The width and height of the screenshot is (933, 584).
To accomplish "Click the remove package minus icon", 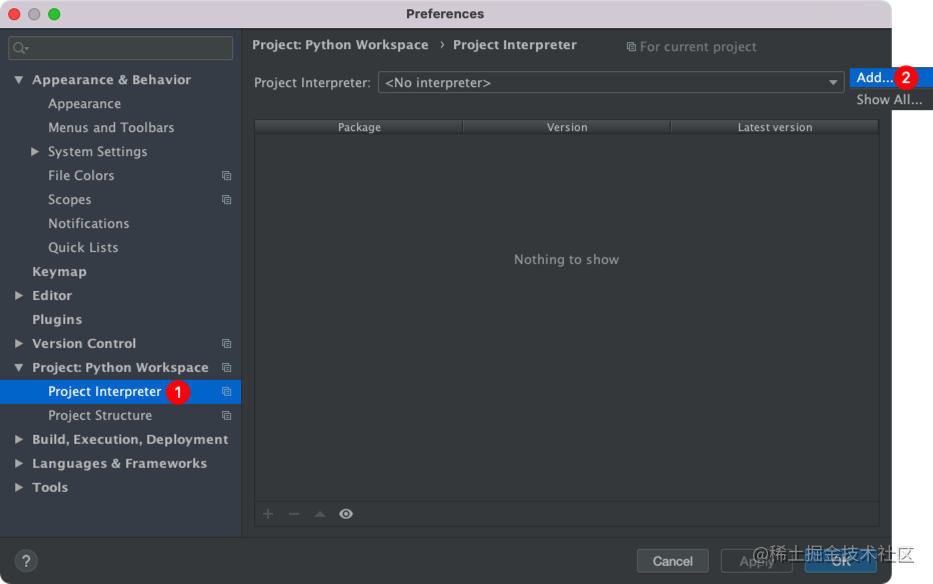I will point(294,513).
